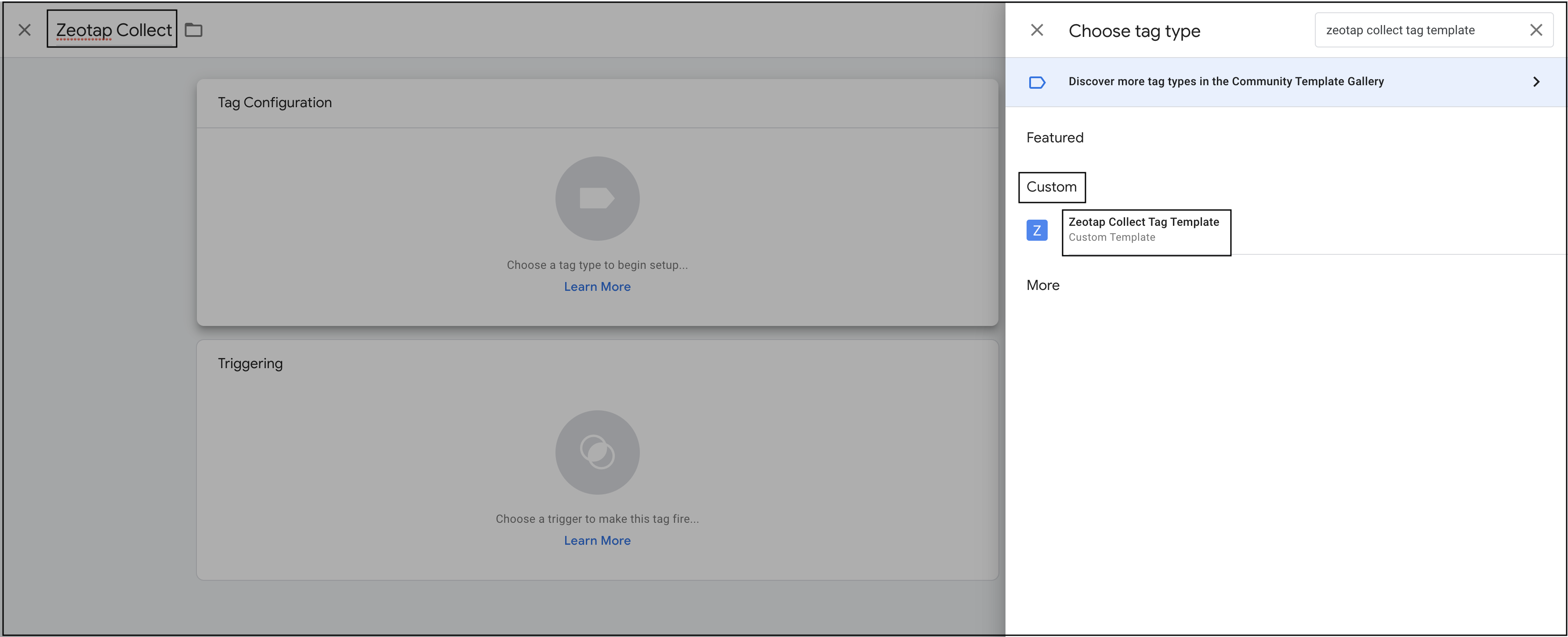
Task: Open Learn More under Tag Configuration
Action: coord(596,286)
